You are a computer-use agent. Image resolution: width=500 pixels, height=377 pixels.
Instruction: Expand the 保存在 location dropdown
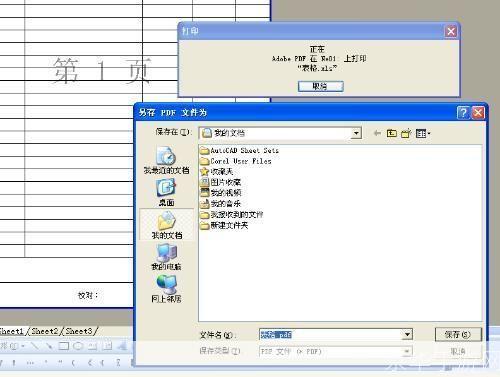[356, 133]
